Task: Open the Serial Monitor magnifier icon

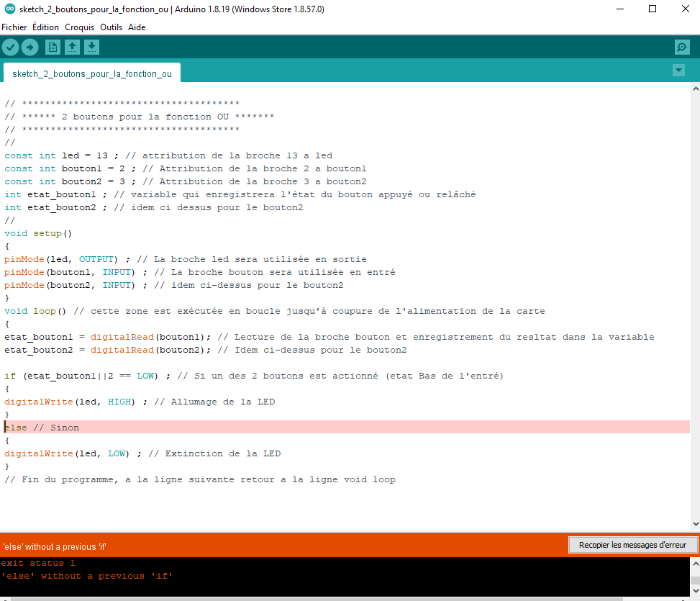Action: [x=682, y=47]
